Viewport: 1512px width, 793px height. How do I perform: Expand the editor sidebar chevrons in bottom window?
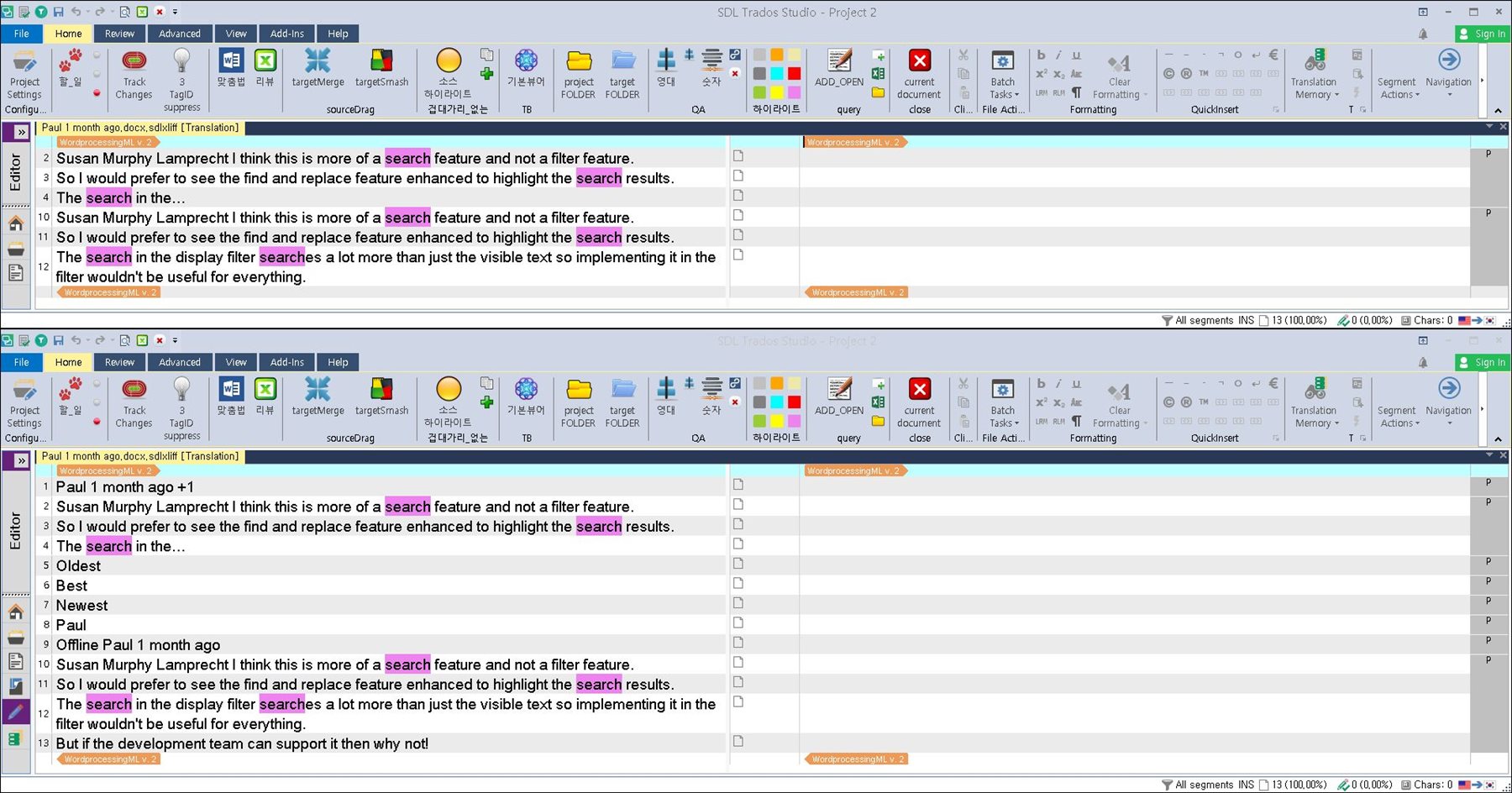click(x=22, y=460)
